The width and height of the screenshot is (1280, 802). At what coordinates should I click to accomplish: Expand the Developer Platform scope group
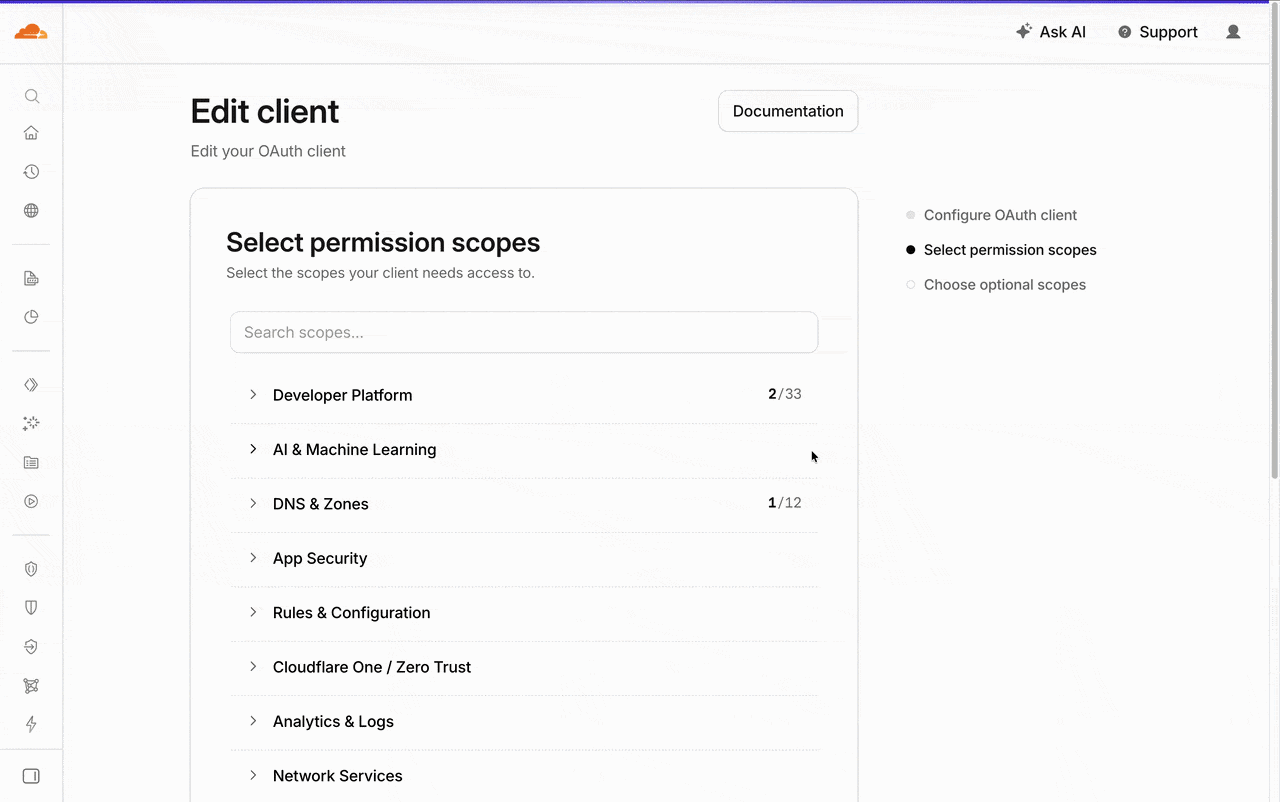point(524,395)
